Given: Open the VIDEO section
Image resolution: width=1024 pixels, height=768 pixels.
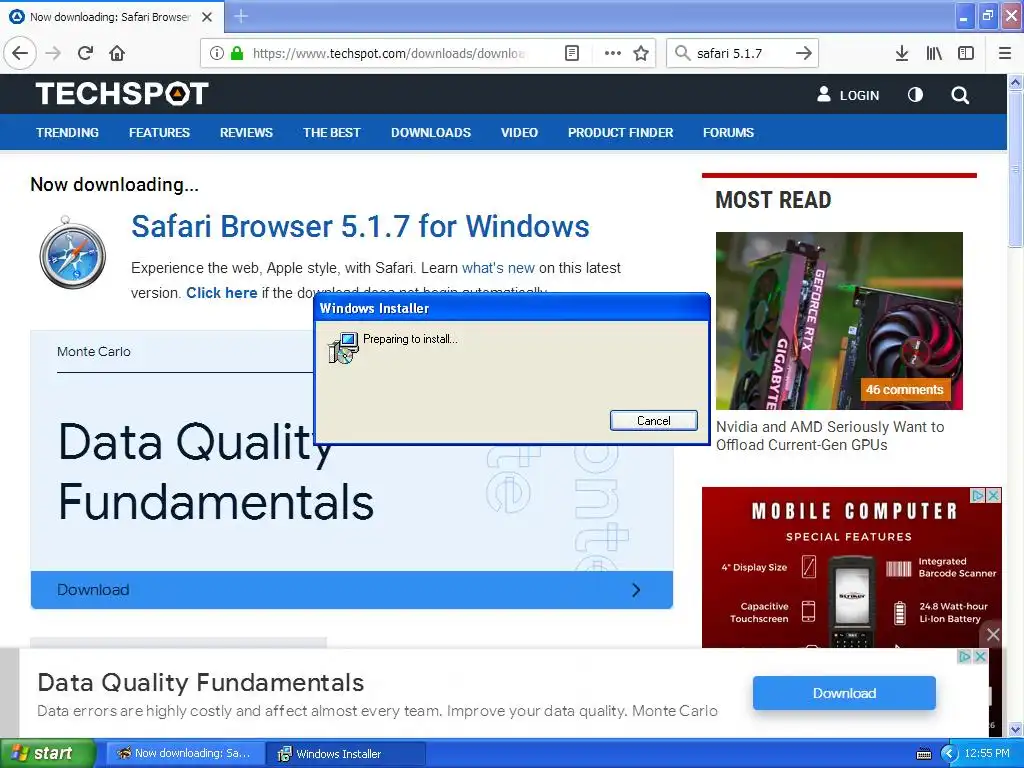Looking at the screenshot, I should point(519,133).
